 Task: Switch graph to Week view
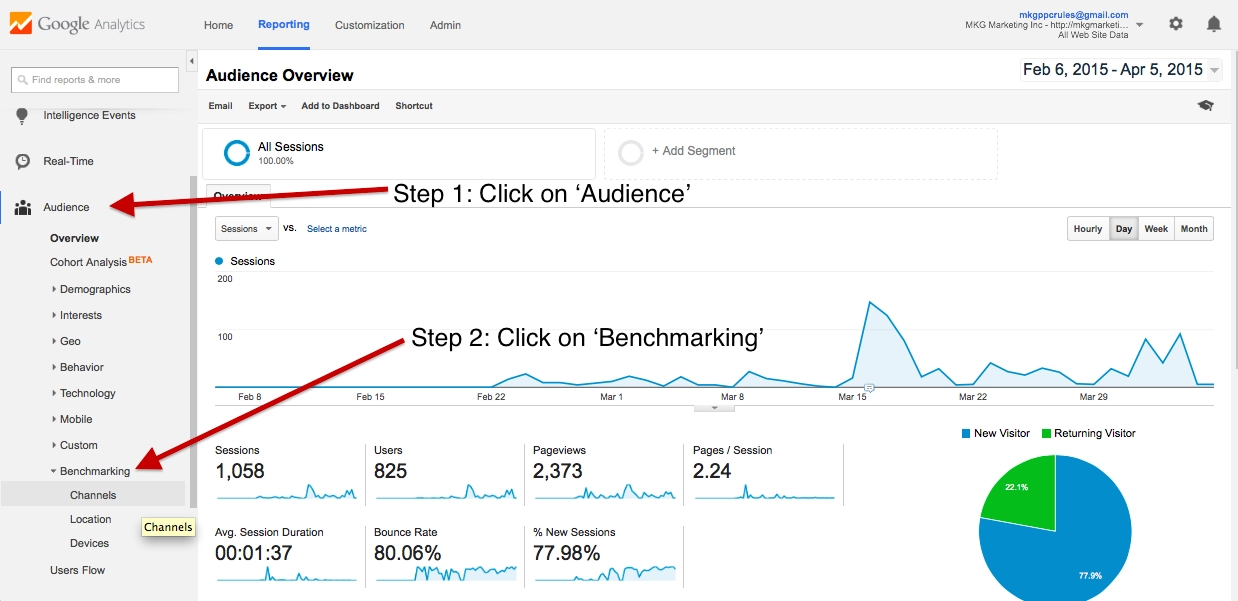click(1156, 229)
